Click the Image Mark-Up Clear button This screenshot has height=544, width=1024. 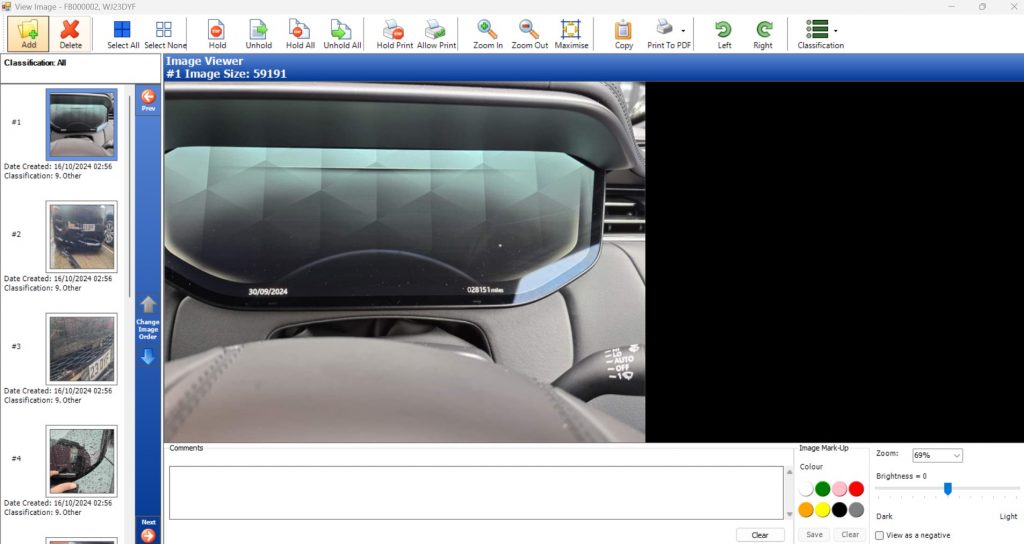click(x=850, y=535)
